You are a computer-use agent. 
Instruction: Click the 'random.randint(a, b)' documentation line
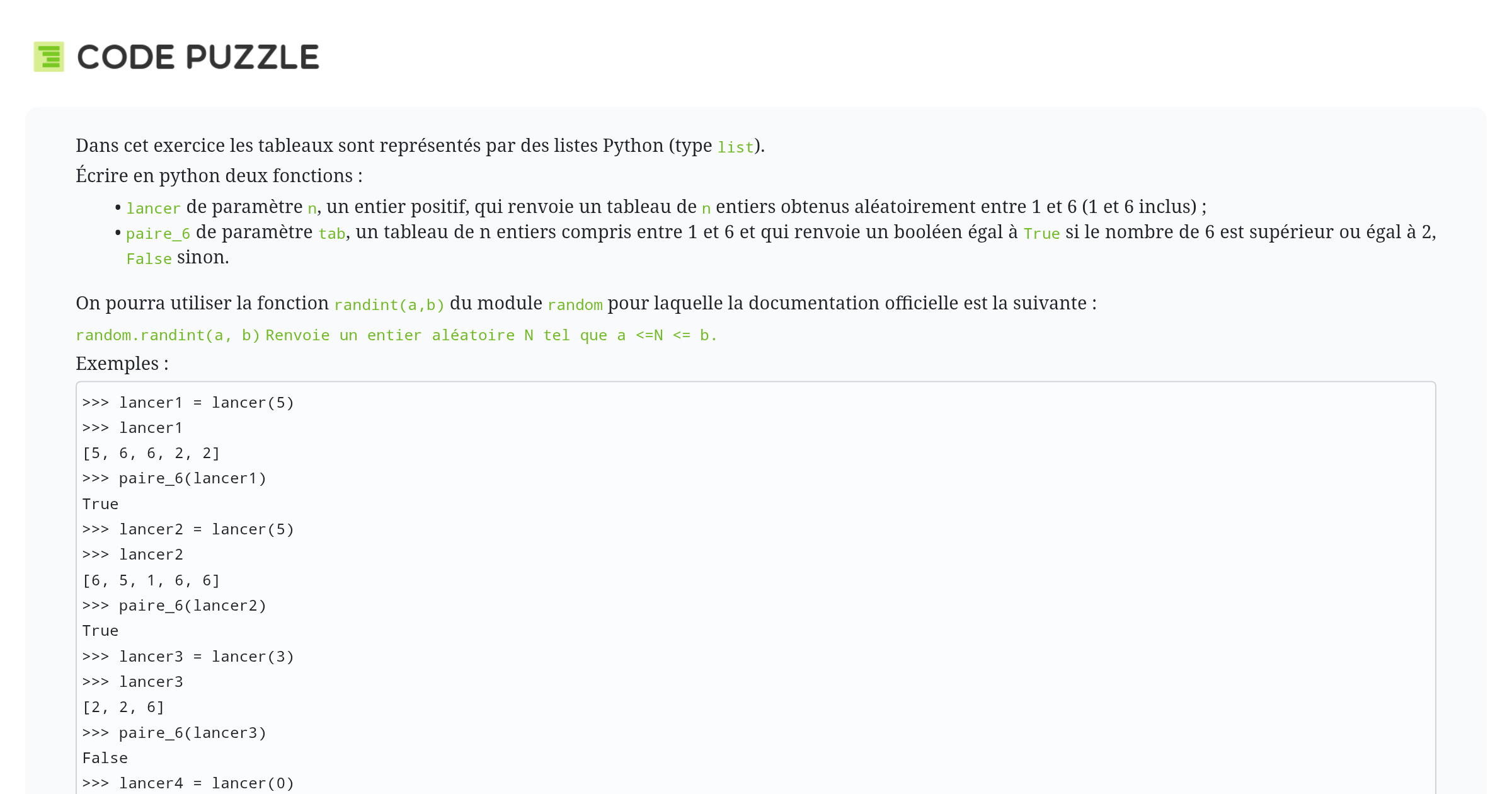coord(168,335)
